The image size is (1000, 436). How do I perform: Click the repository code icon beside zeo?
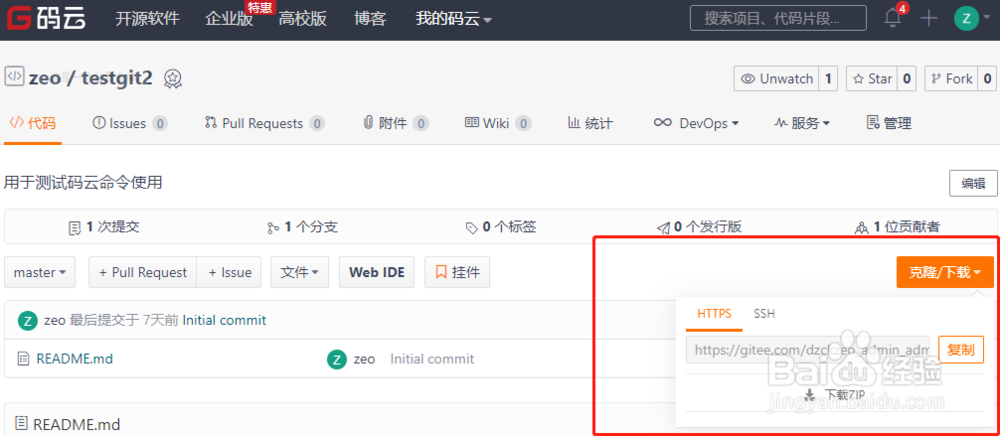pyautogui.click(x=14, y=76)
